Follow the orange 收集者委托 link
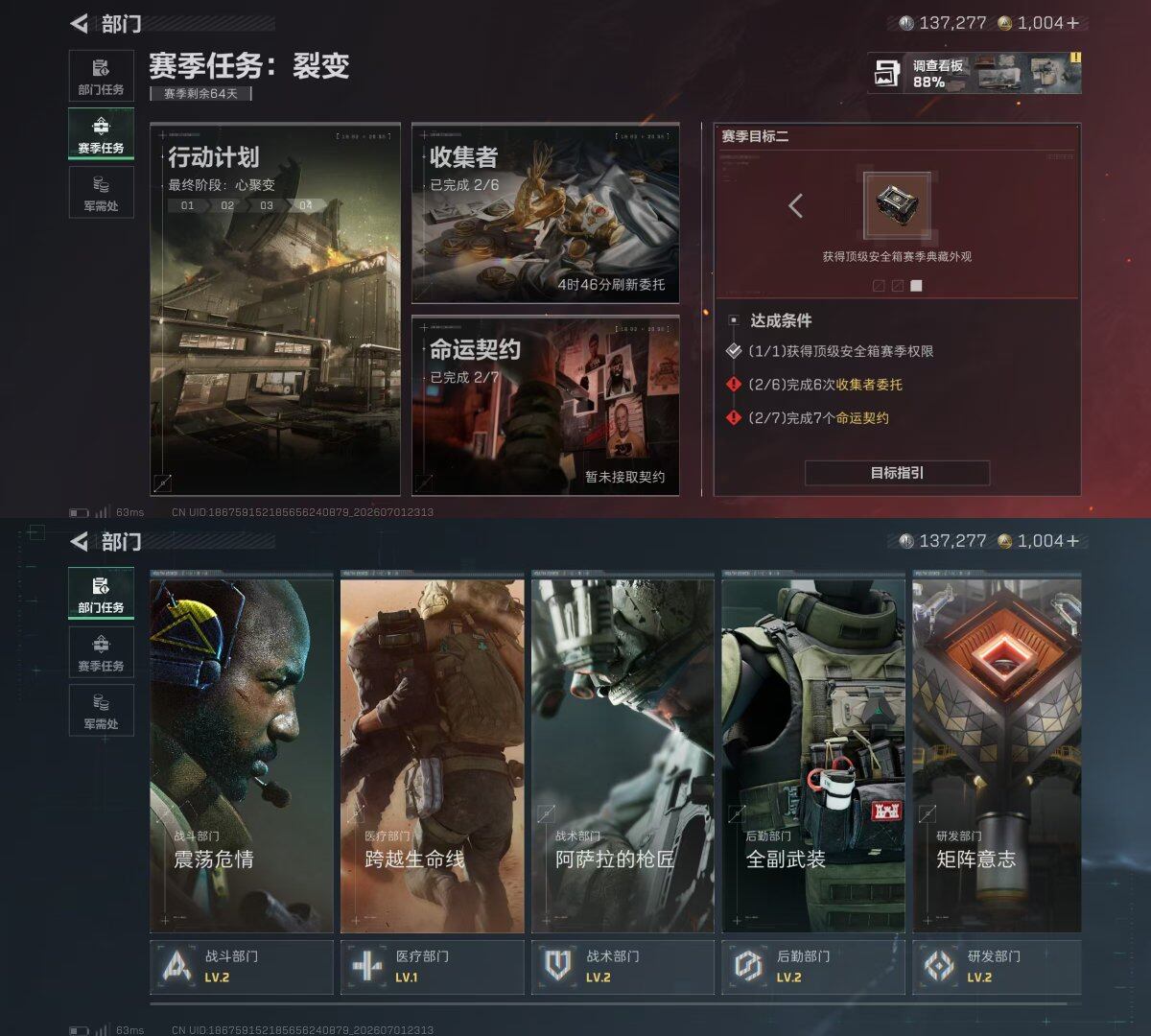 (x=869, y=385)
